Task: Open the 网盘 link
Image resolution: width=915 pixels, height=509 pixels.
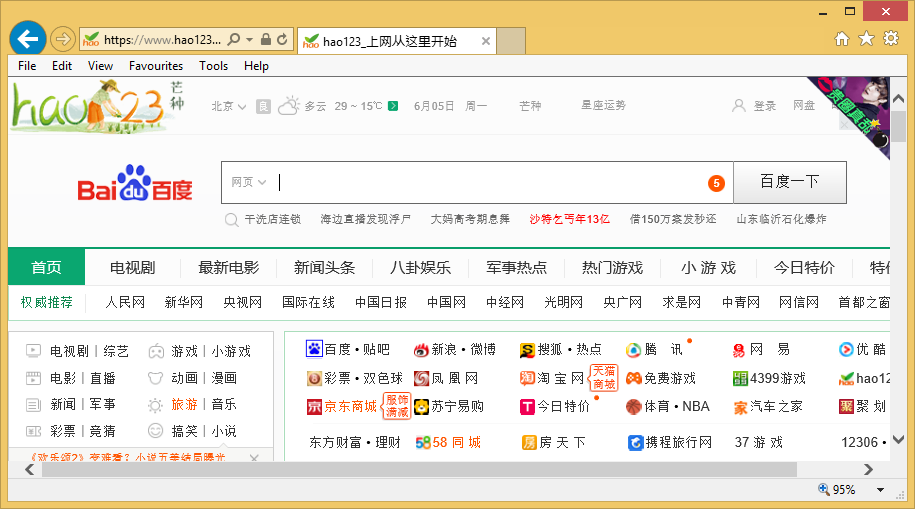Action: point(804,105)
